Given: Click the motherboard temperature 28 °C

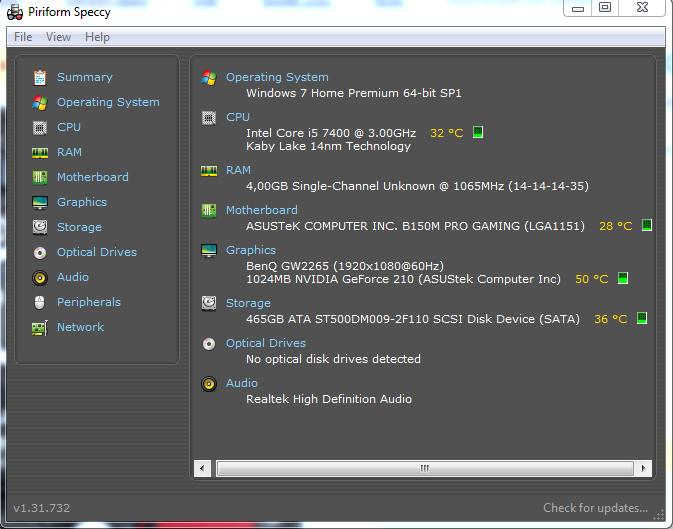Looking at the screenshot, I should pos(616,226).
